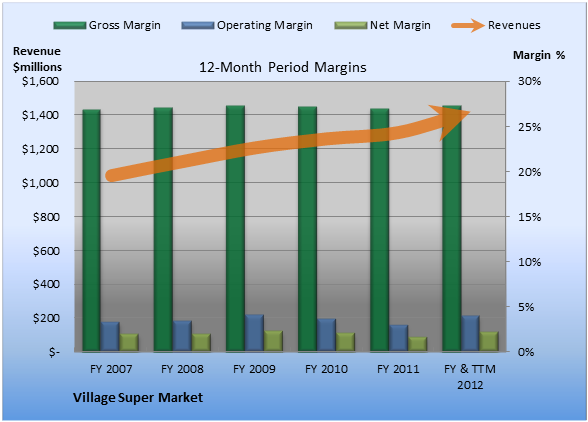
Task: Click the FY & TTM 2012 gross margin bar
Action: coord(452,228)
